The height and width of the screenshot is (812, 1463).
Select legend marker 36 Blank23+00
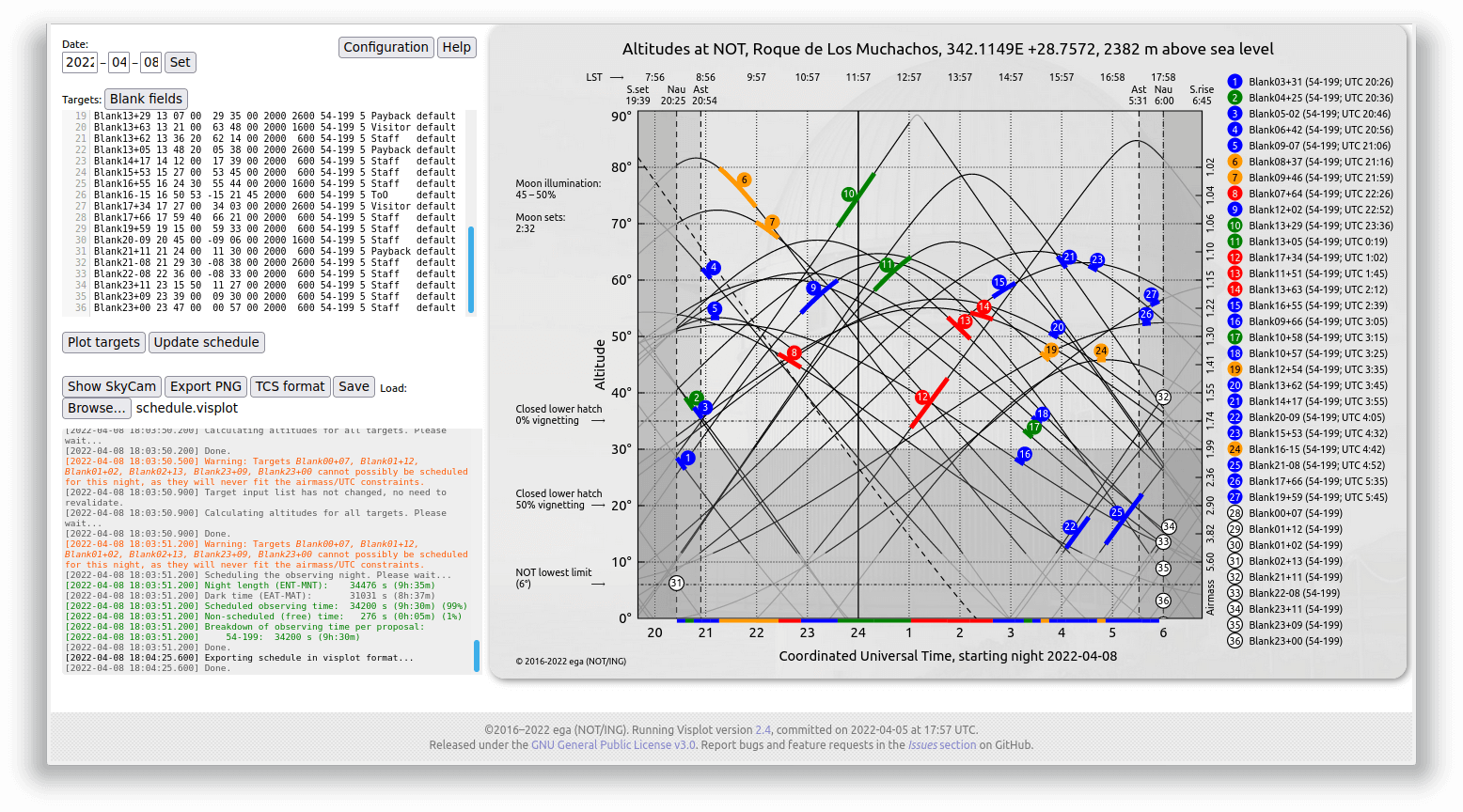1235,641
